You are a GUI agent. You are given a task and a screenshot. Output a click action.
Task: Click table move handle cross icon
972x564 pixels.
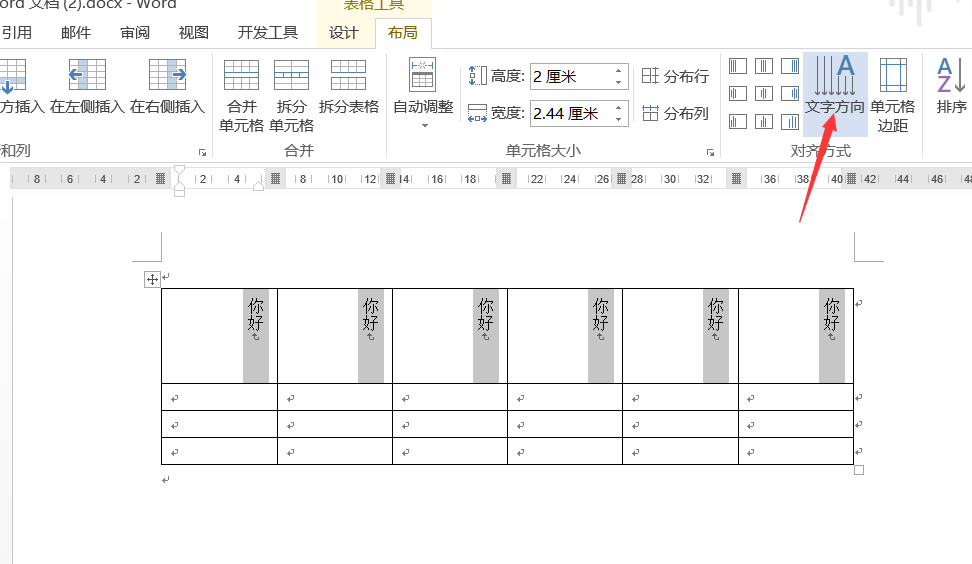(x=152, y=280)
